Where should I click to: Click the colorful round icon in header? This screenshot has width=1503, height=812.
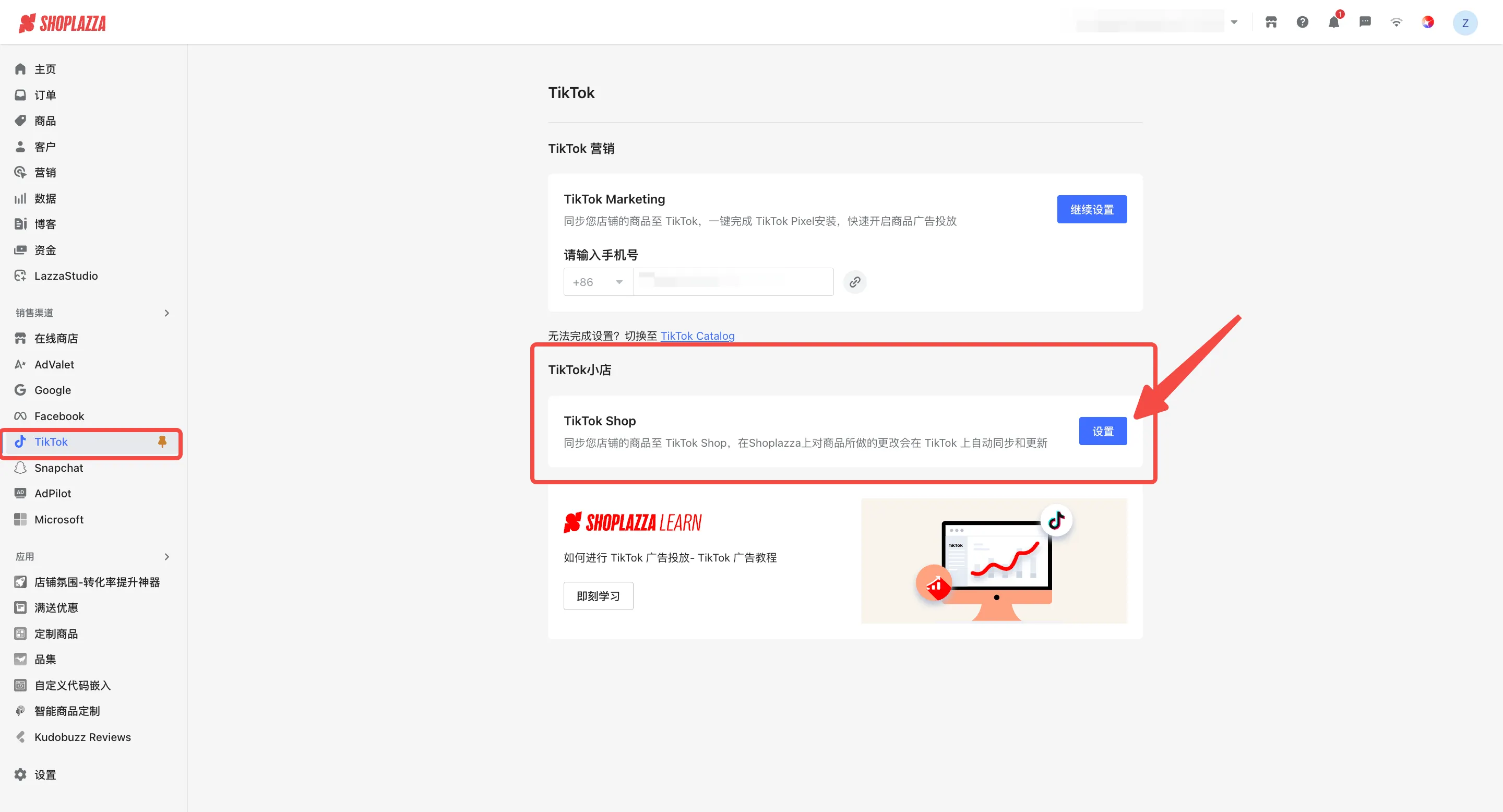pyautogui.click(x=1428, y=22)
